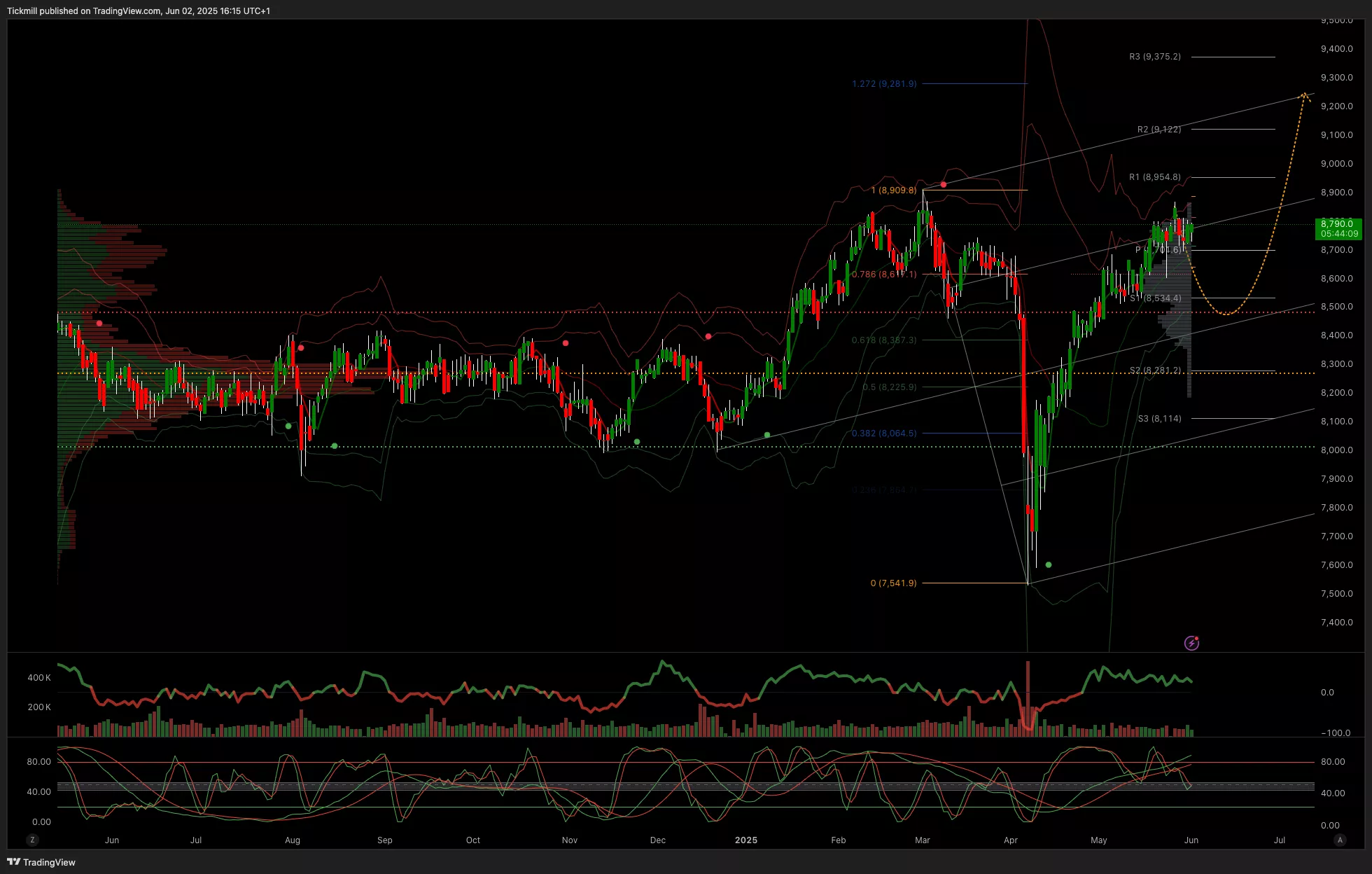Image resolution: width=1372 pixels, height=874 pixels.
Task: Click the red dot above the August candles
Action: [301, 348]
